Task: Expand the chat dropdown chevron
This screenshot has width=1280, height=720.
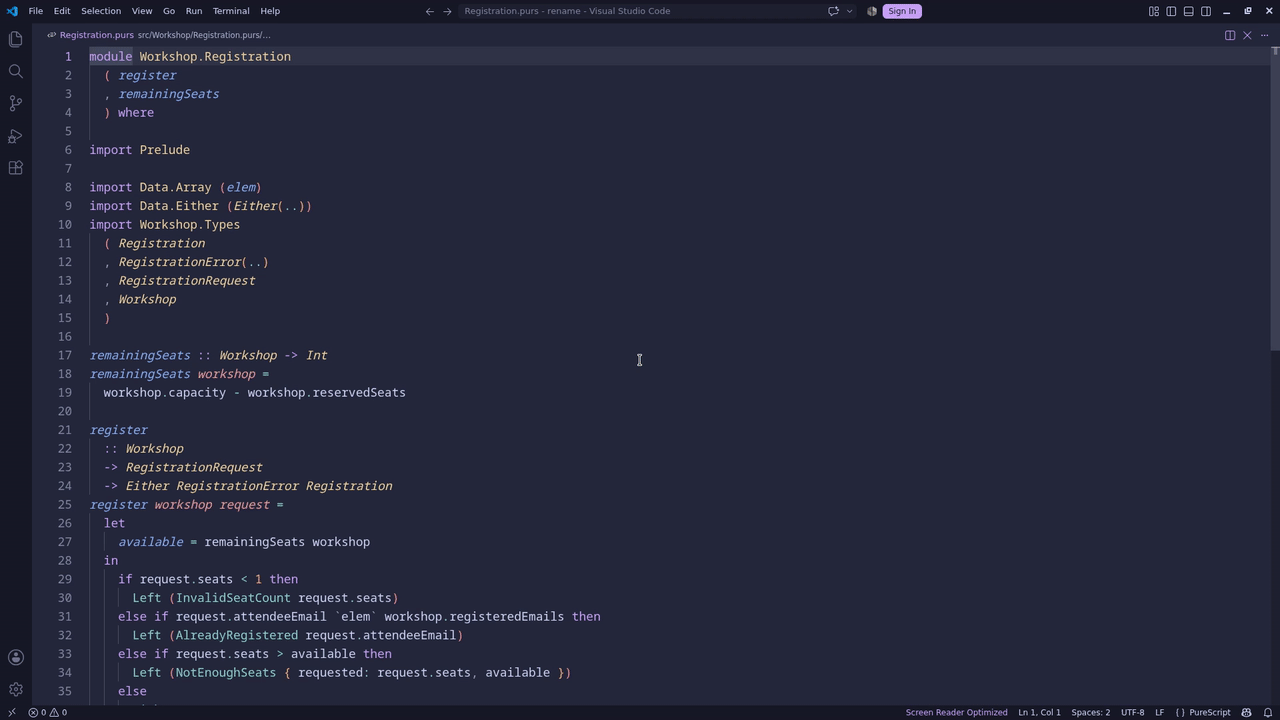Action: (x=849, y=11)
